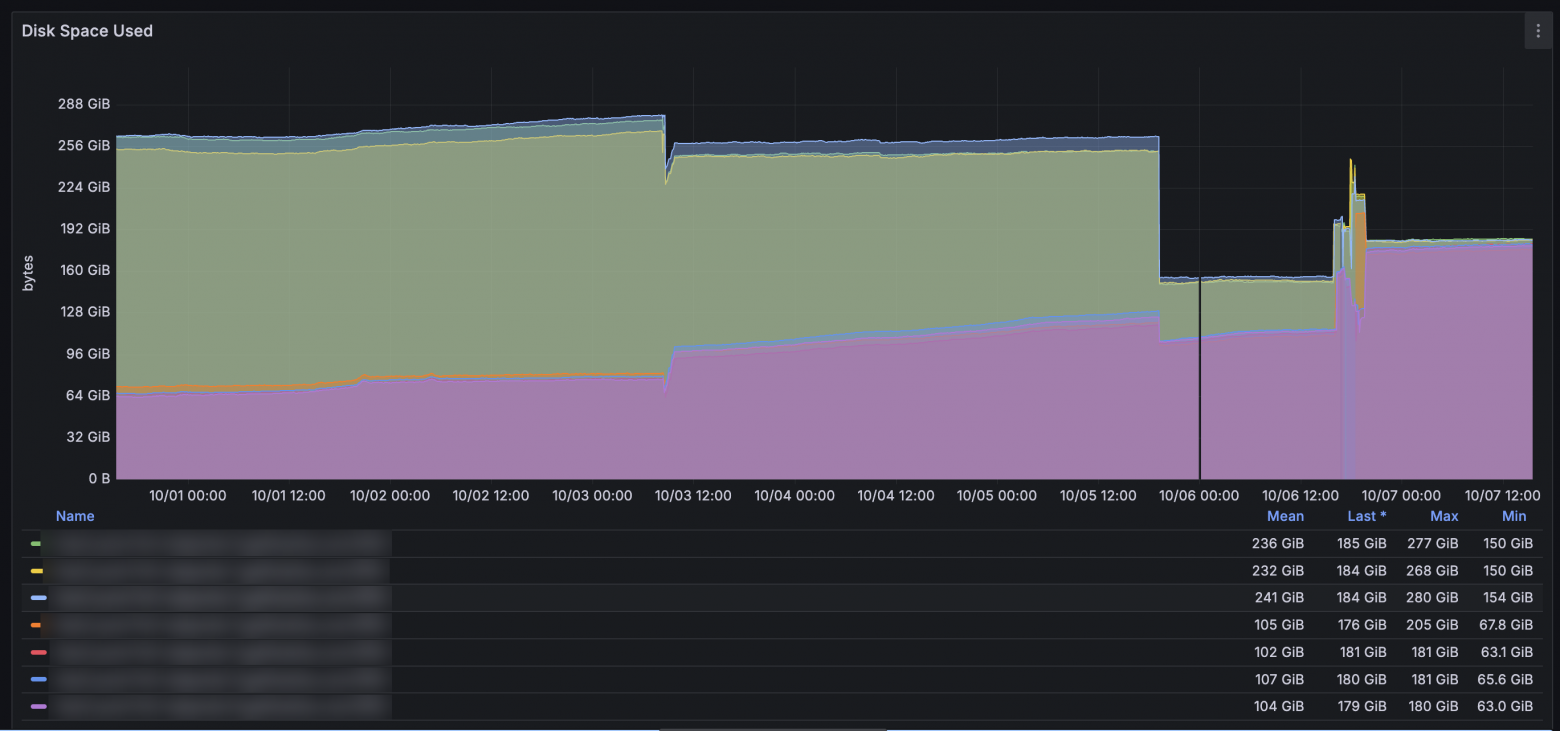The width and height of the screenshot is (1560, 731).
Task: Sort legend by Min column
Action: pyautogui.click(x=1514, y=516)
